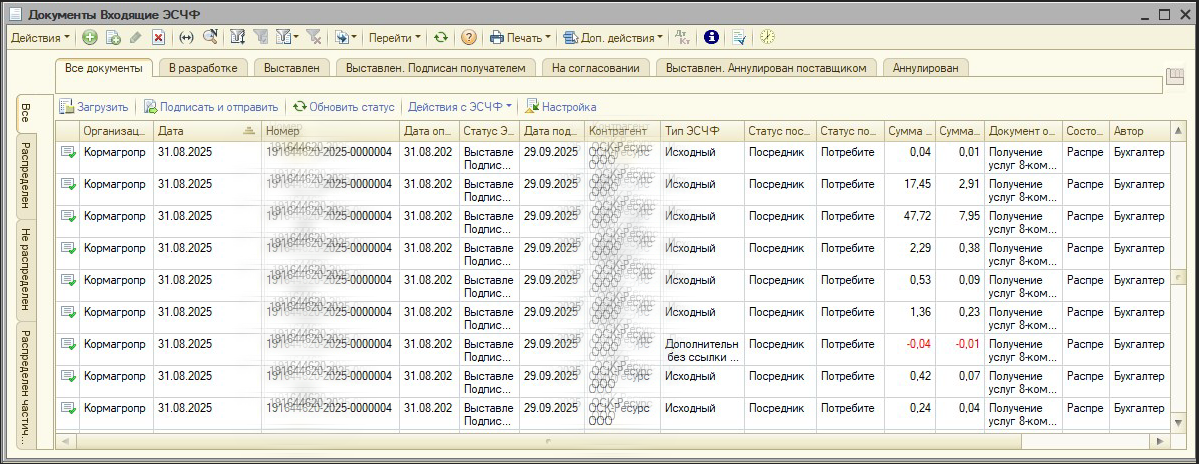Click the magnifier search icon in toolbar
The height and width of the screenshot is (464, 1199).
pos(210,38)
